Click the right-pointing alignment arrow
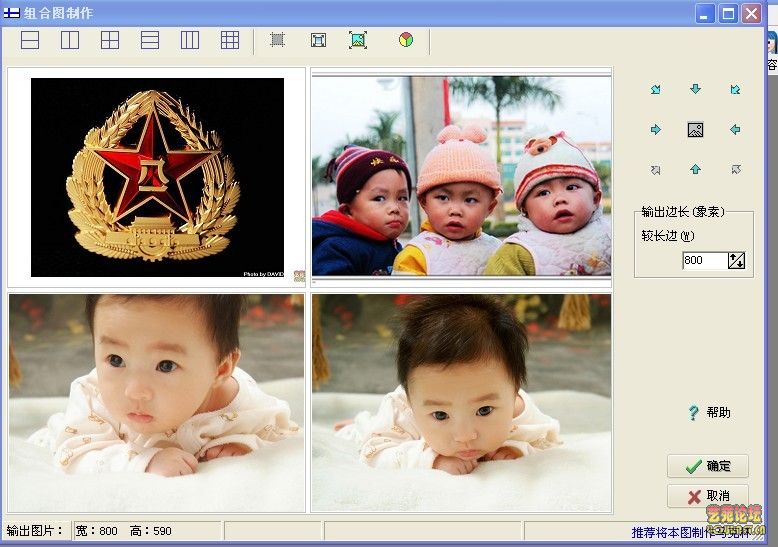 (x=655, y=130)
